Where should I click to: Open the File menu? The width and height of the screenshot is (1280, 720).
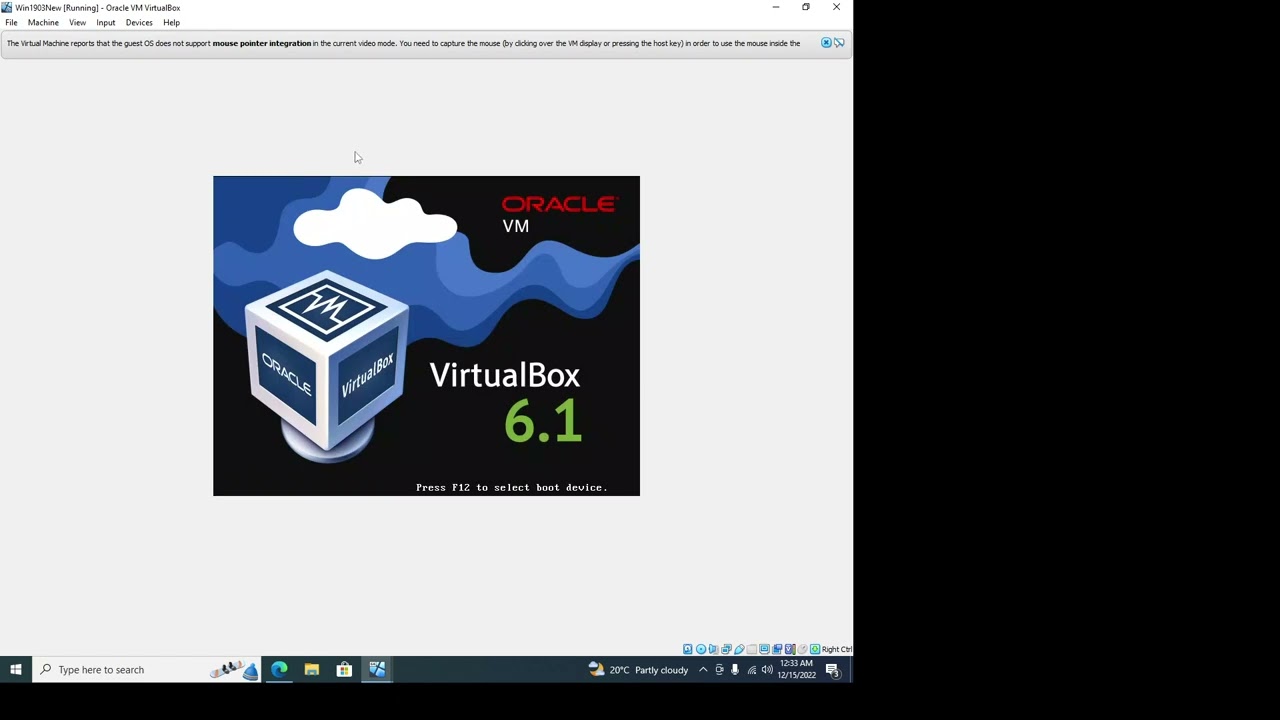(x=11, y=23)
